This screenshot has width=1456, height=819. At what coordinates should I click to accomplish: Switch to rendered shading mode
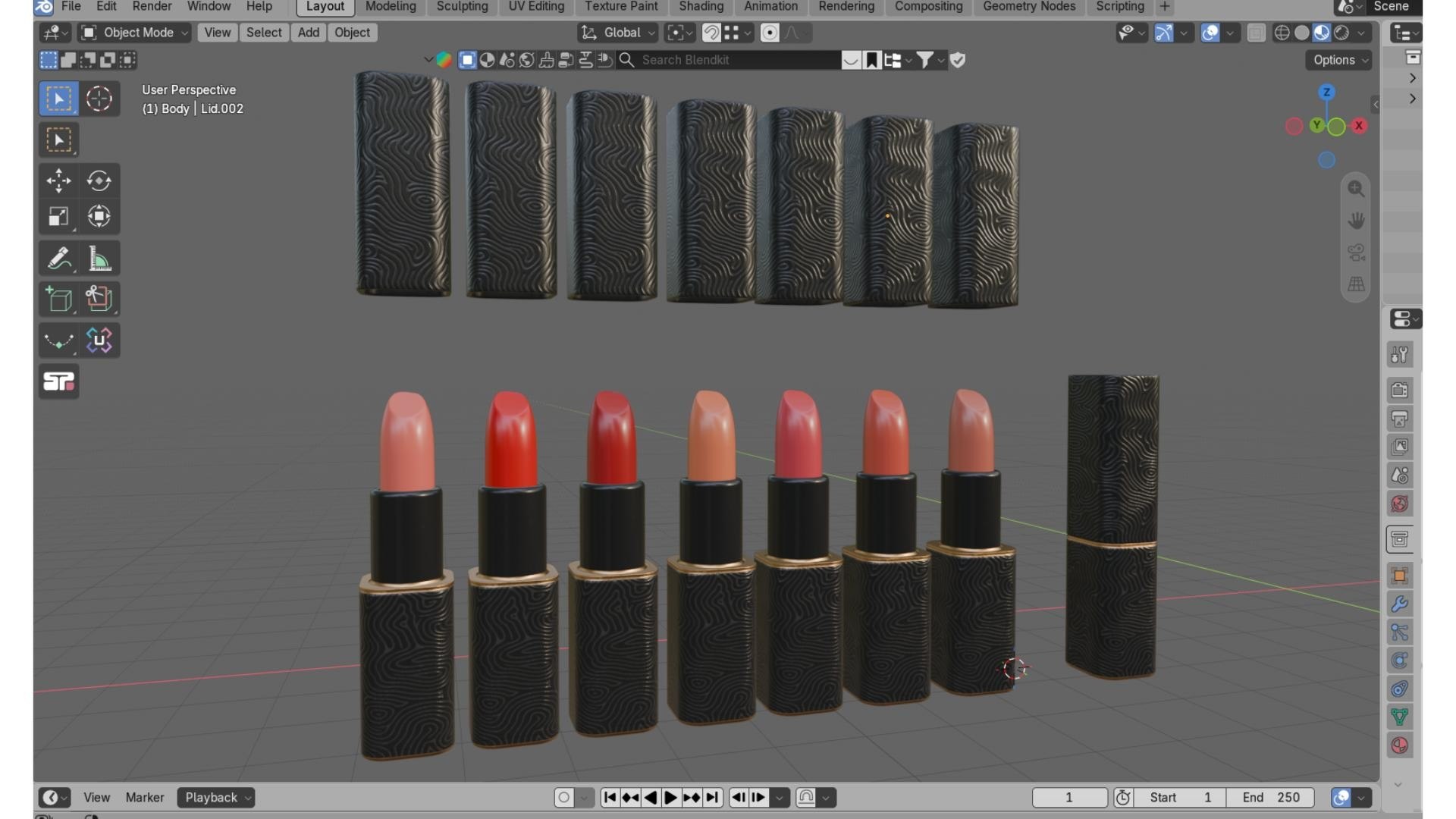point(1341,33)
